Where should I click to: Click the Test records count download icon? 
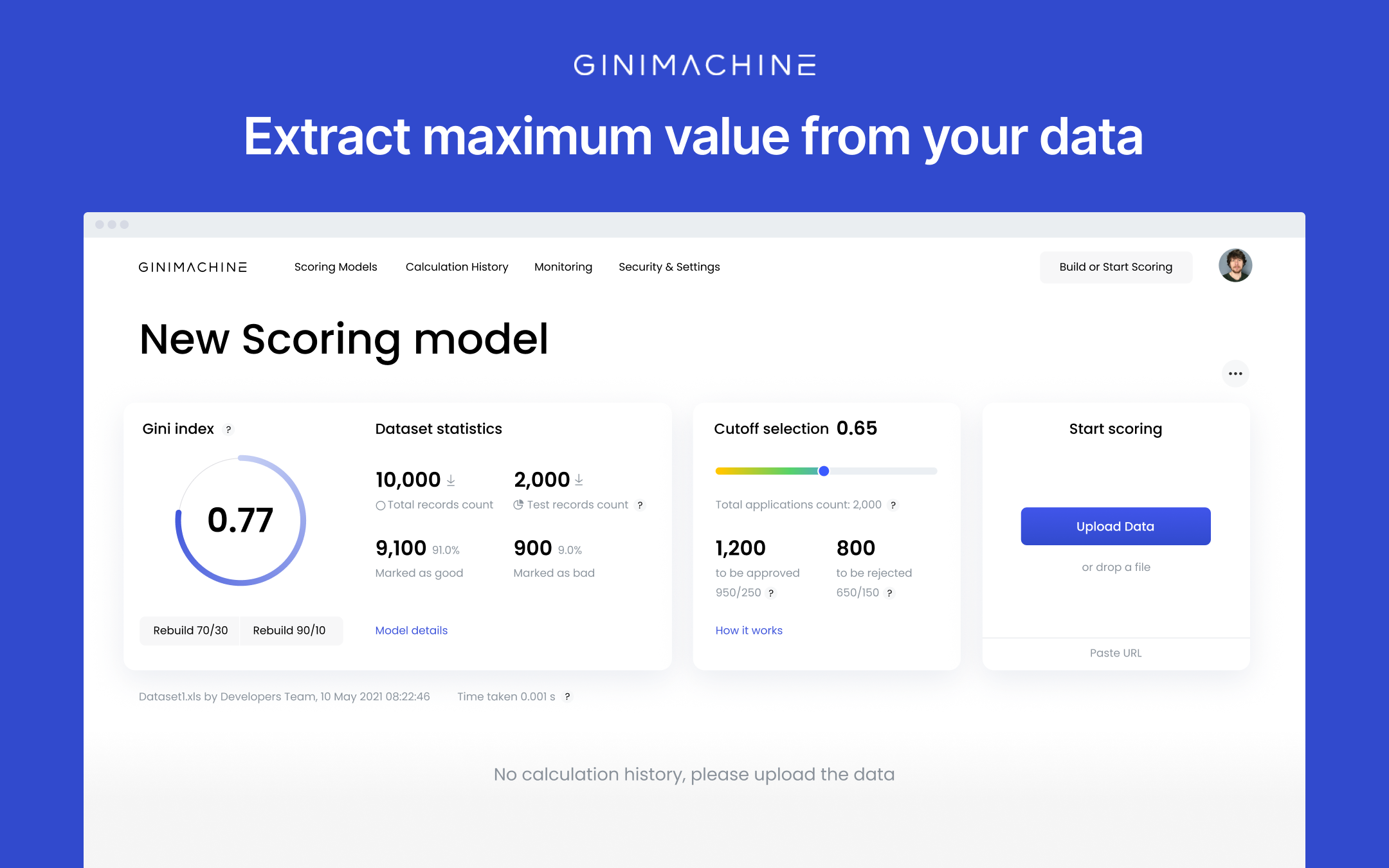575,480
